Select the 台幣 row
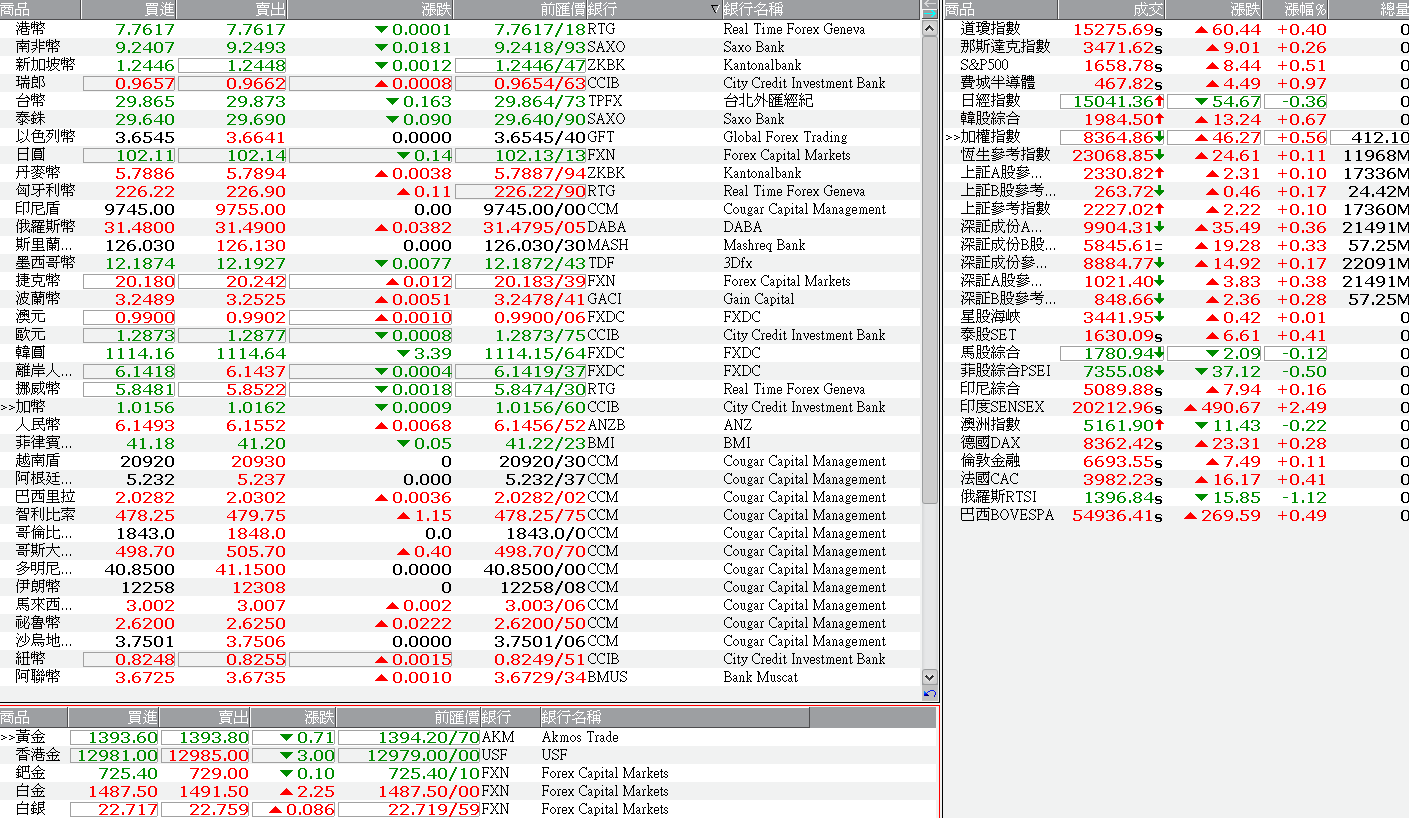The width and height of the screenshot is (1409, 818). pos(460,101)
